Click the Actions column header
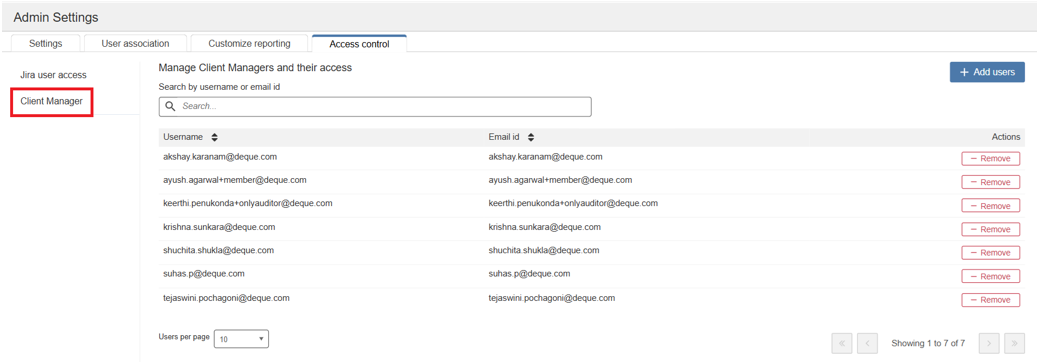 (1006, 137)
